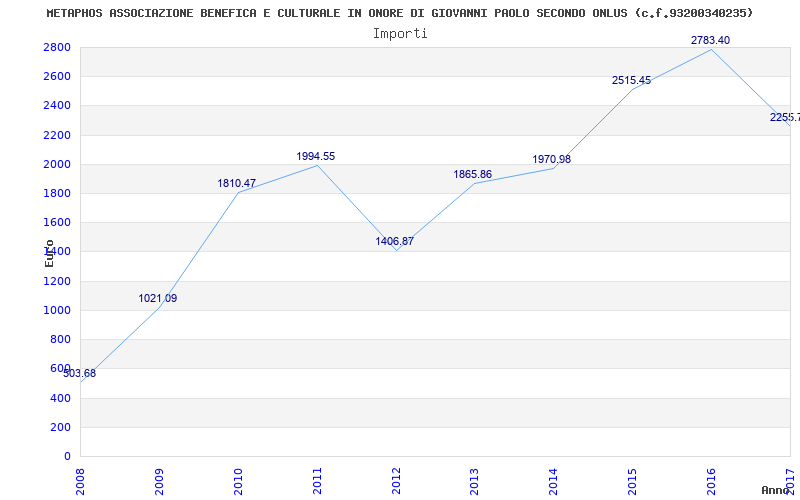Click the x-axis year 2012

pos(396,481)
